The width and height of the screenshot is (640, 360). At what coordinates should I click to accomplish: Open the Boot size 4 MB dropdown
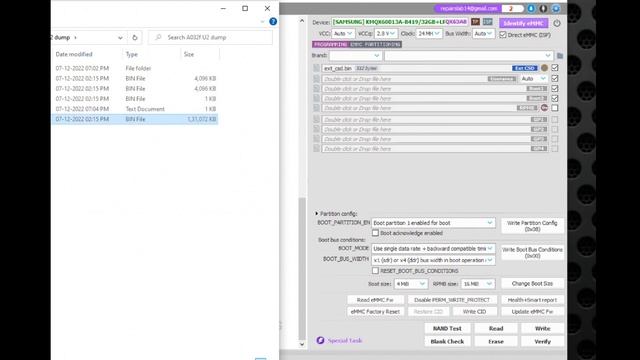(x=411, y=284)
